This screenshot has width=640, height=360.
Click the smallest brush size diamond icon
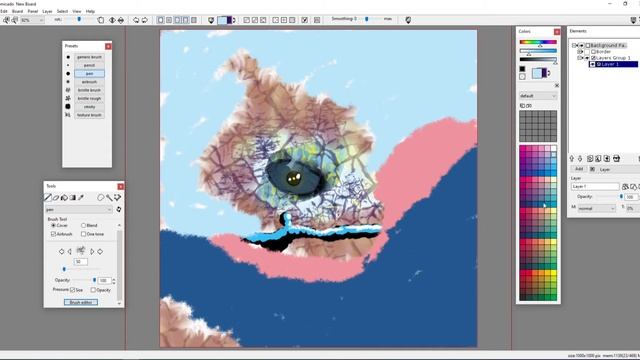pos(61,251)
